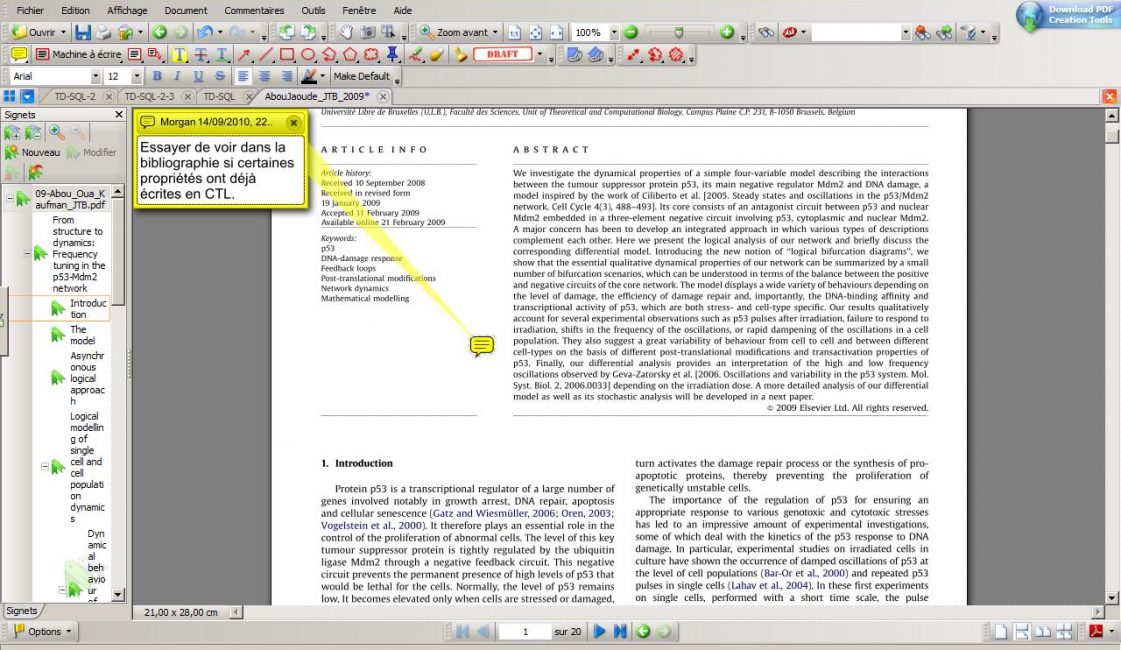This screenshot has width=1121, height=650.
Task: Open the Arial font dropdown
Action: pyautogui.click(x=96, y=76)
